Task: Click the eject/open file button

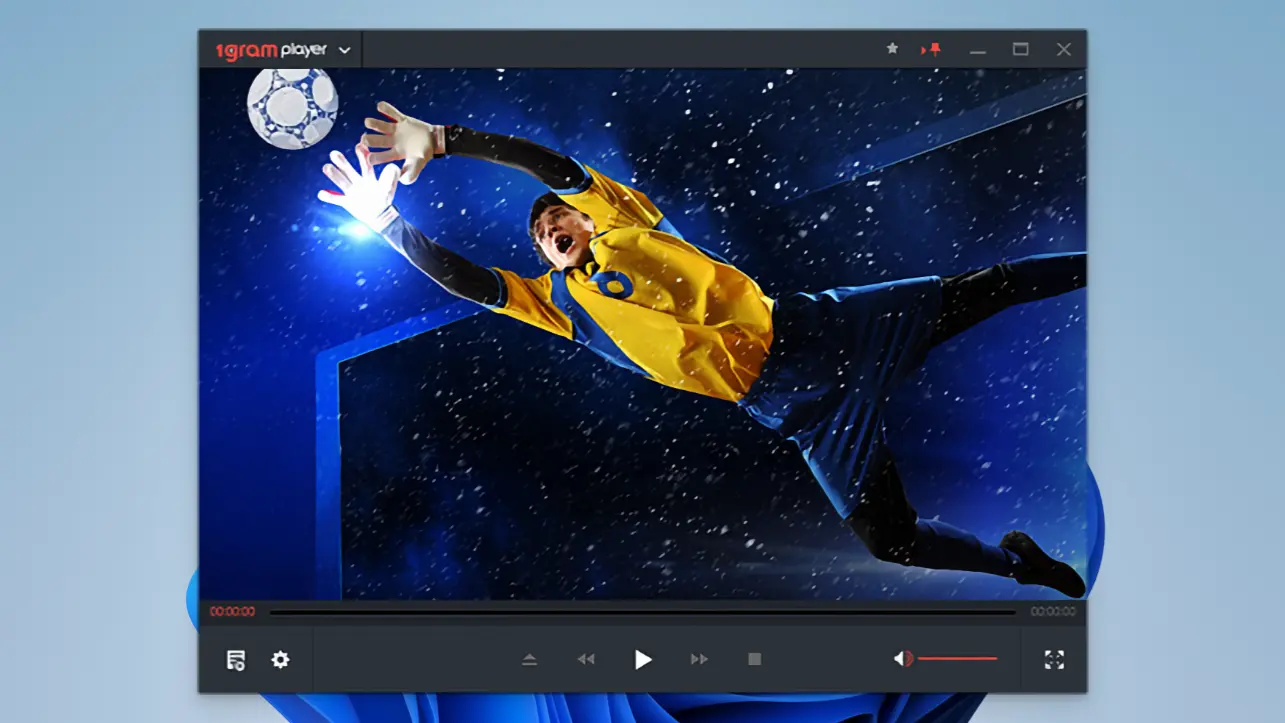Action: click(x=530, y=660)
